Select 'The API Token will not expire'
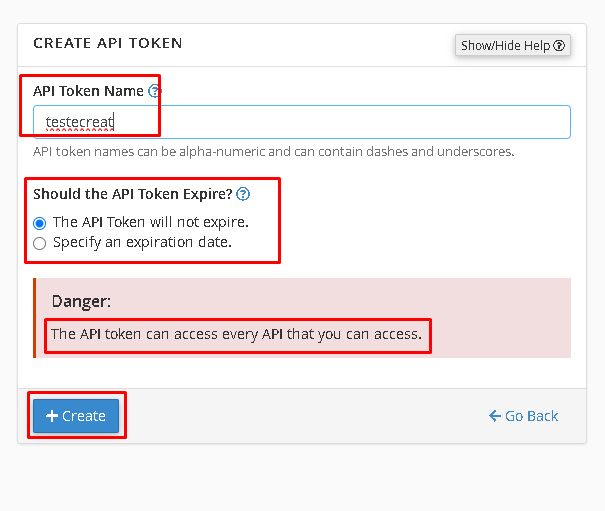Viewport: 605px width, 511px height. pyautogui.click(x=39, y=223)
